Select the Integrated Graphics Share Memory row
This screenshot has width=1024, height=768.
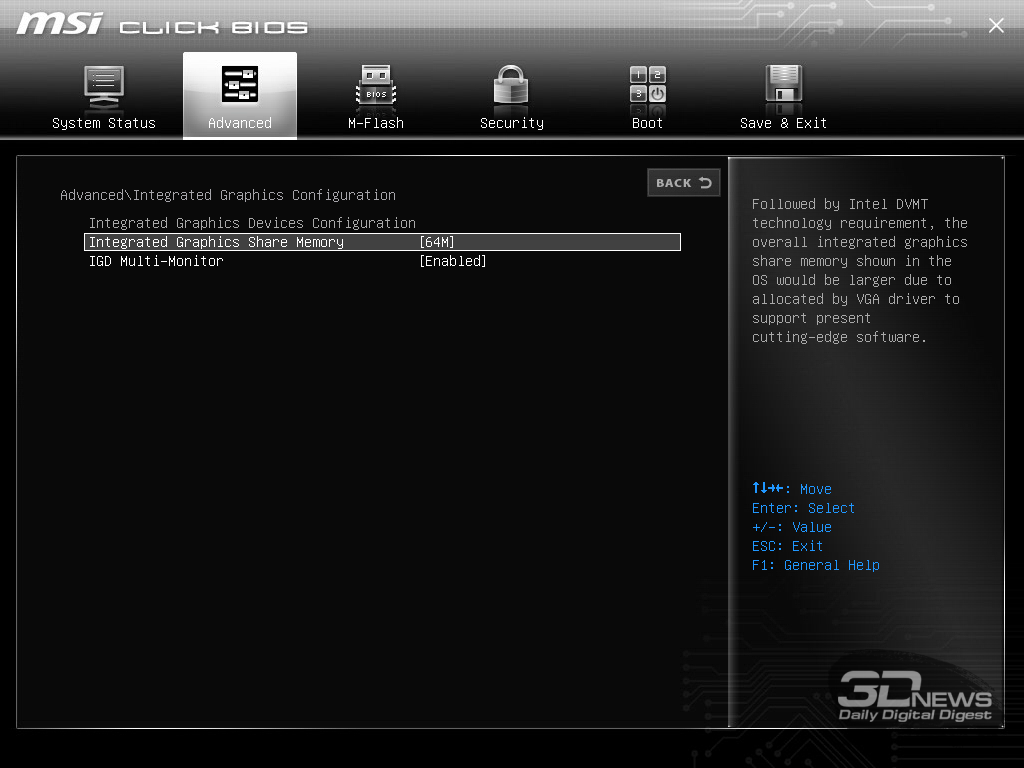[216, 242]
